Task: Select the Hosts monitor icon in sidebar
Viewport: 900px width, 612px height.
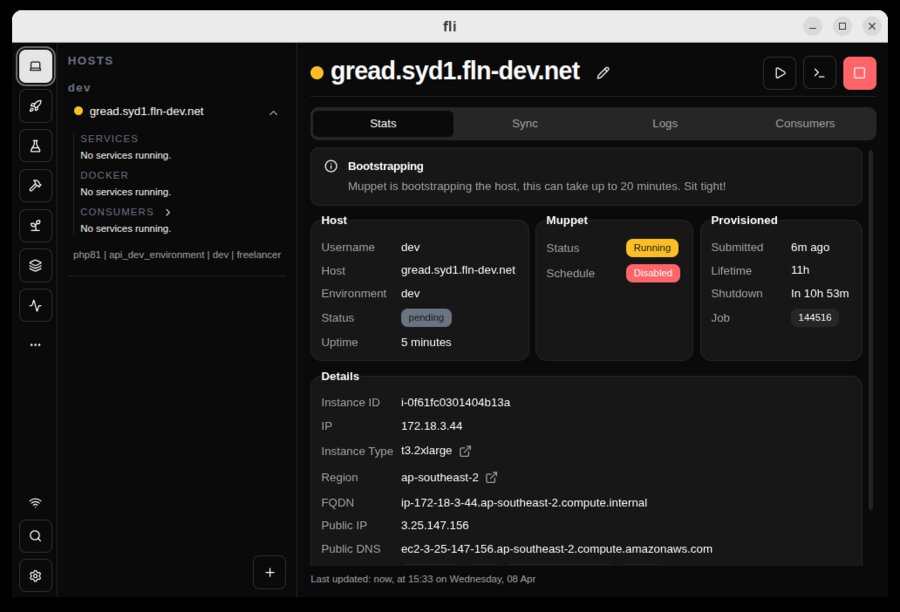Action: (35, 66)
